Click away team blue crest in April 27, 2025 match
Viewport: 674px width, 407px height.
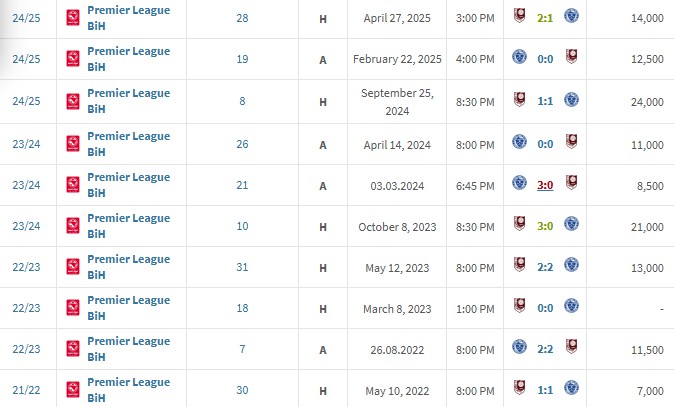click(x=571, y=16)
